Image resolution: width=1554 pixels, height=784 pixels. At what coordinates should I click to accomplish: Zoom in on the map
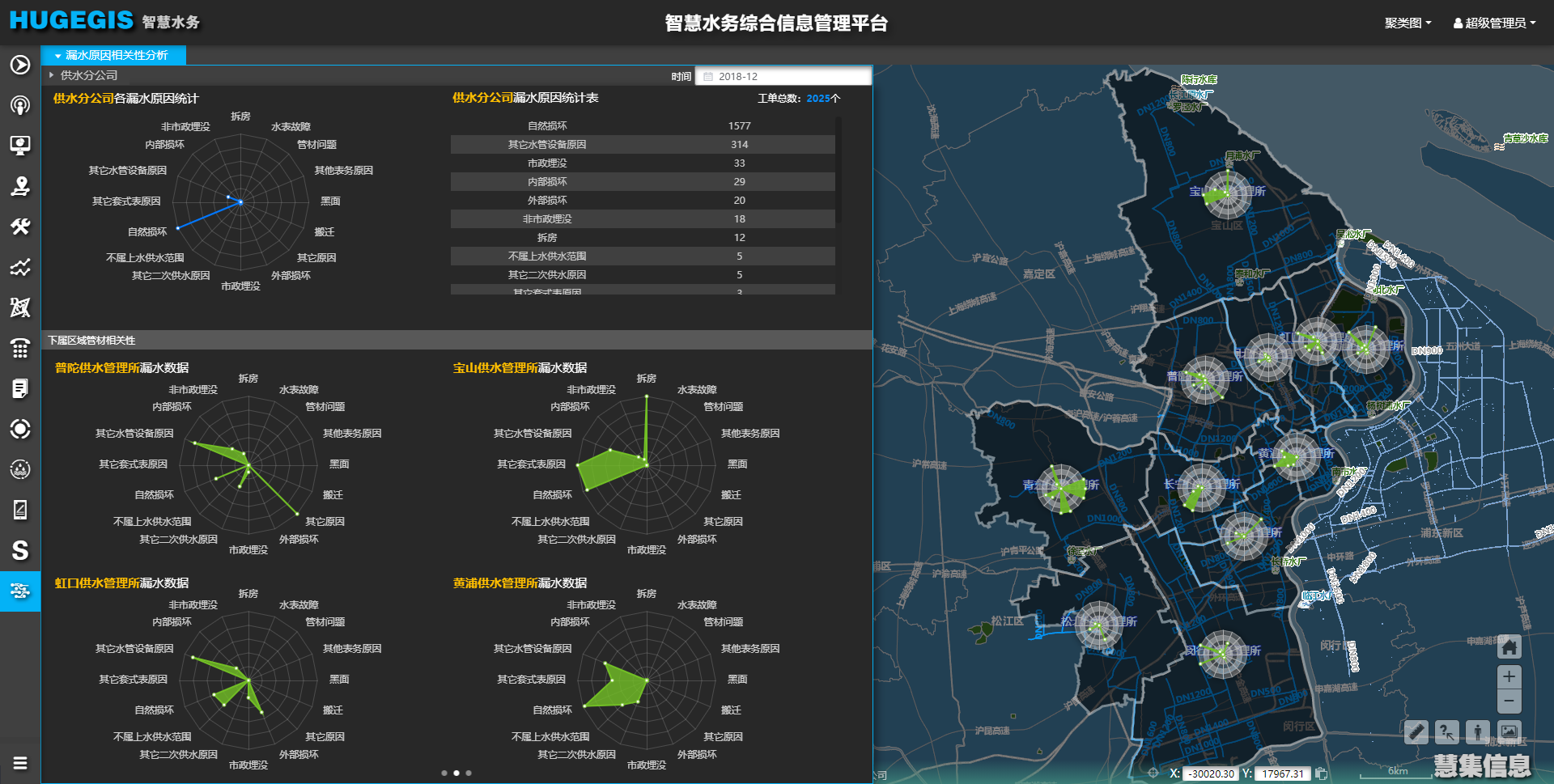1509,676
